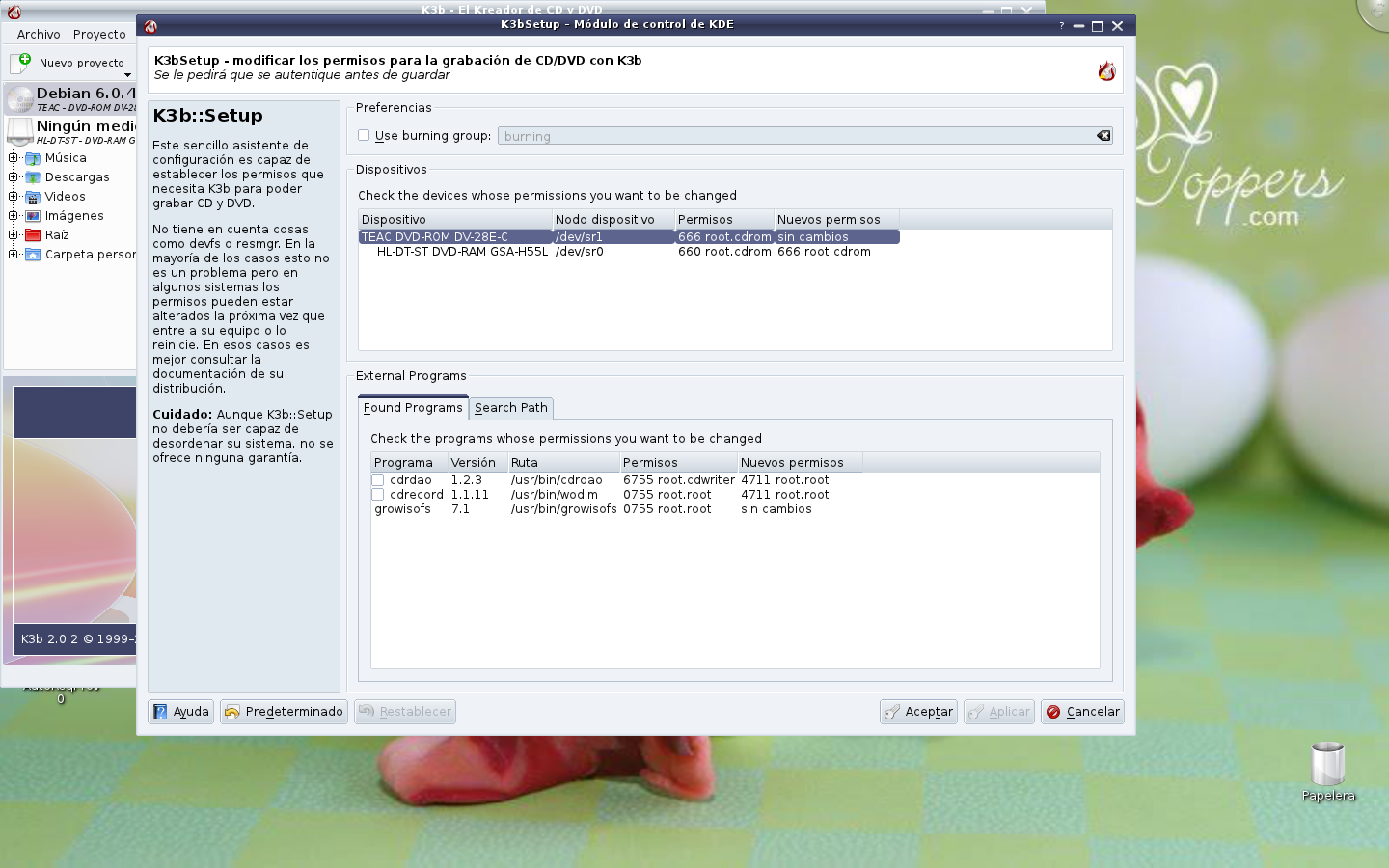Click K3b main window titlebar icon

click(14, 11)
